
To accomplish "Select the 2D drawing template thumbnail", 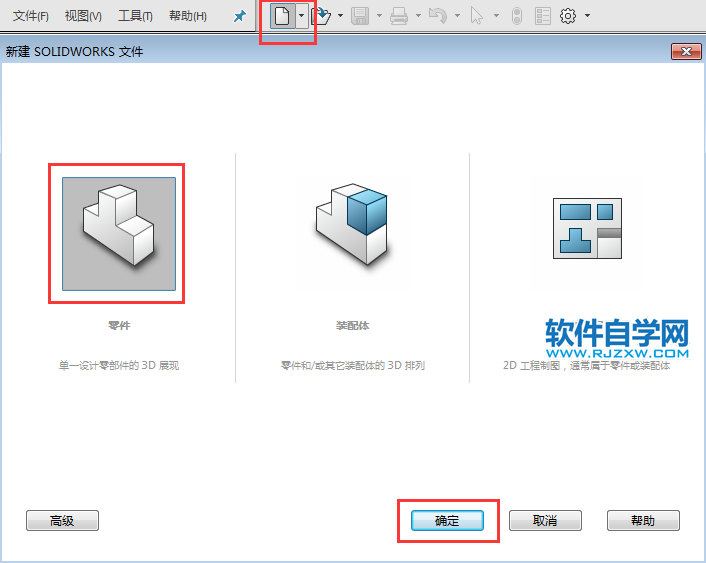I will click(587, 228).
